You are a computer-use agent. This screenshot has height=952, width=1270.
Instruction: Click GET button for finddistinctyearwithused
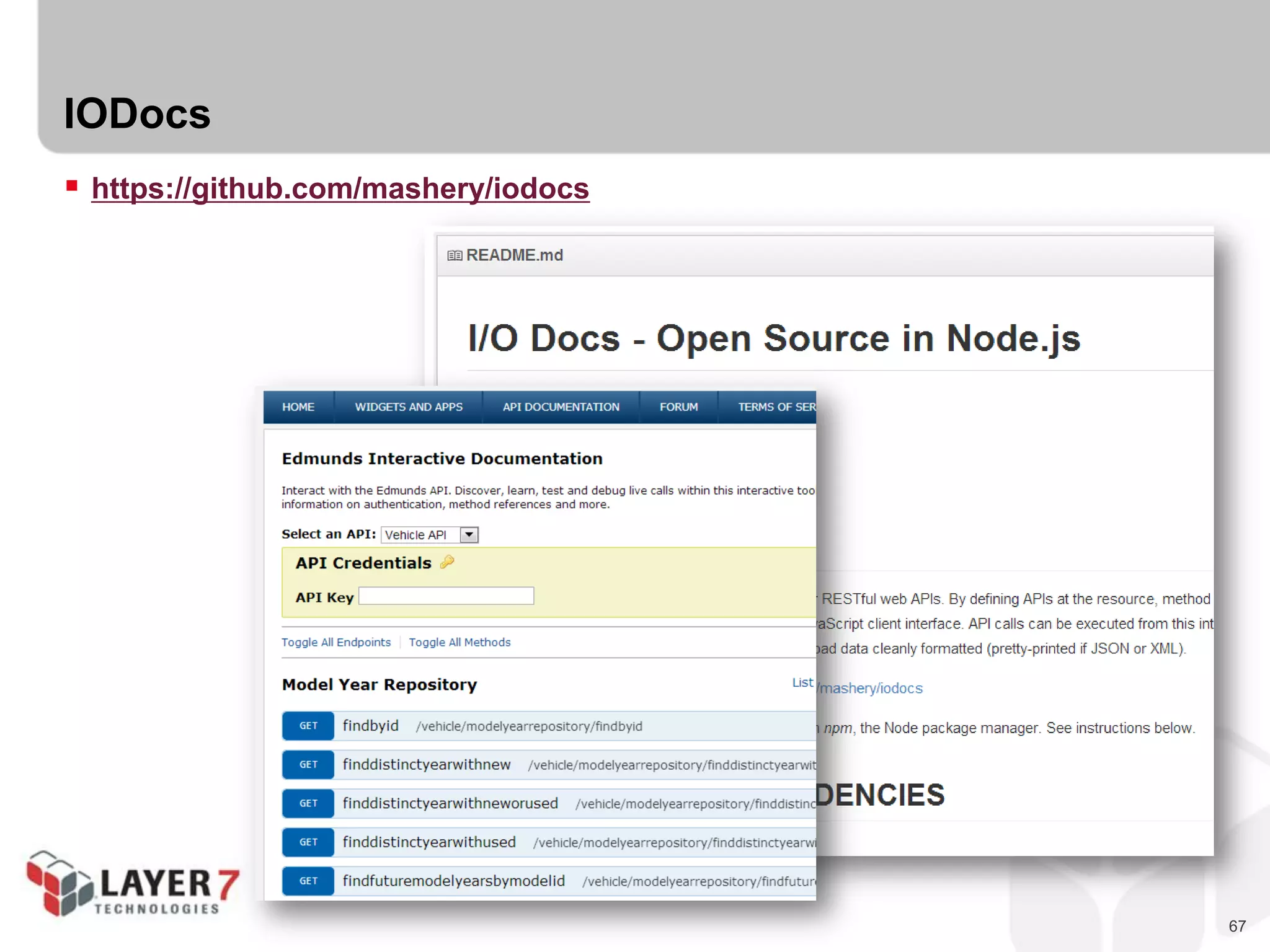click(x=308, y=842)
